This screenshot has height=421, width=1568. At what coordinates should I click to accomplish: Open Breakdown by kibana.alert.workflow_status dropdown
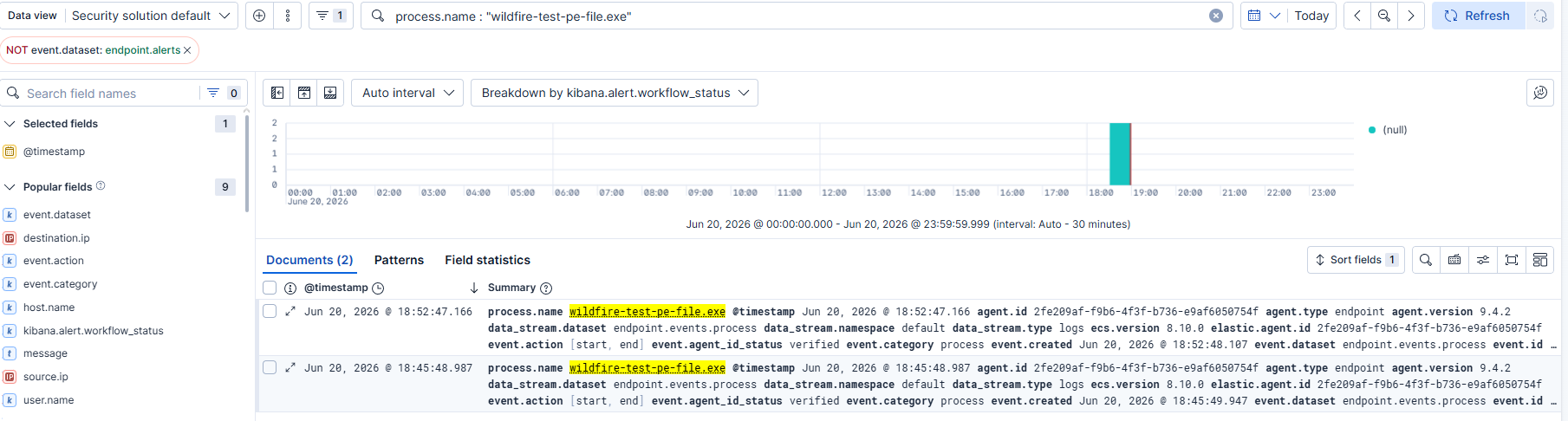coord(615,93)
